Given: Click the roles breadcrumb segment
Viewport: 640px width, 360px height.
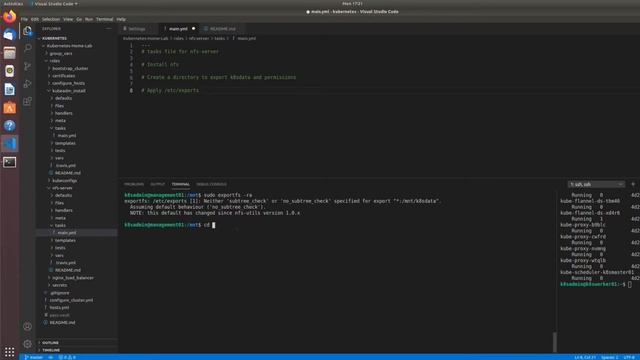Looking at the screenshot, I should point(179,38).
